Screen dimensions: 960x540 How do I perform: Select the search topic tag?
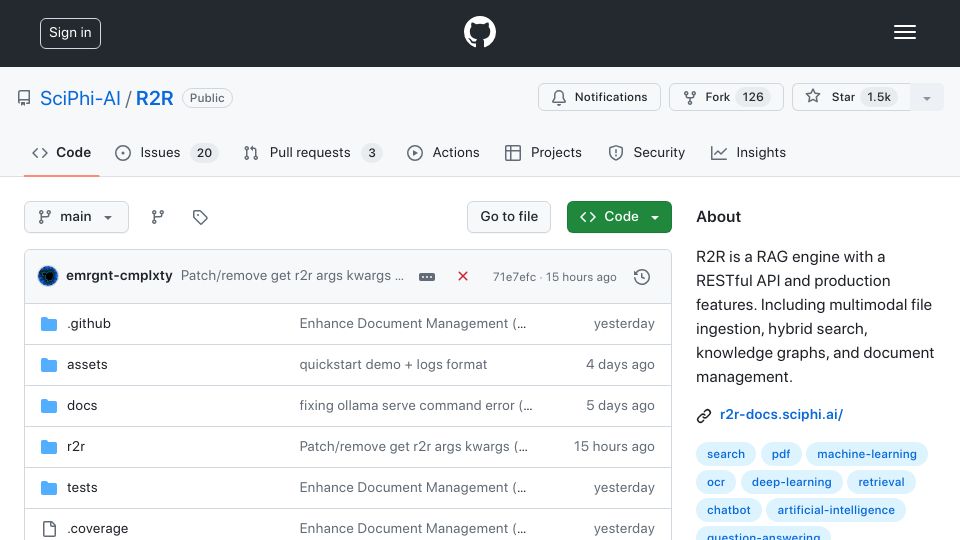click(726, 454)
